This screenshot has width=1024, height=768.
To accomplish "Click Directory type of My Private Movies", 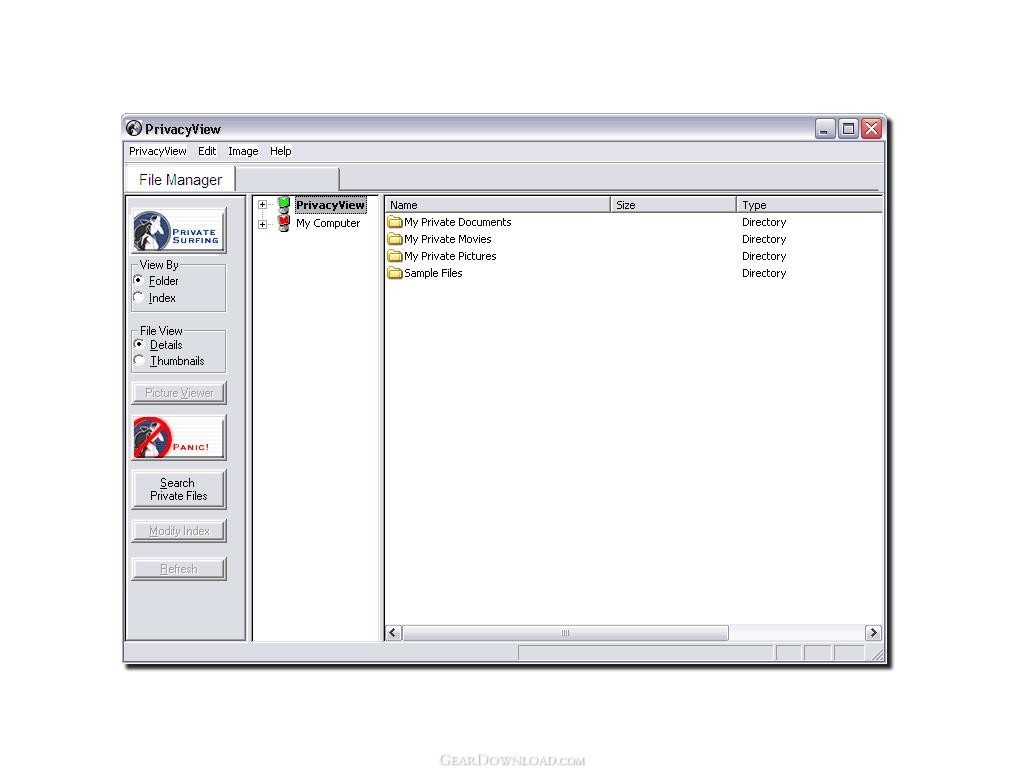I will point(764,239).
